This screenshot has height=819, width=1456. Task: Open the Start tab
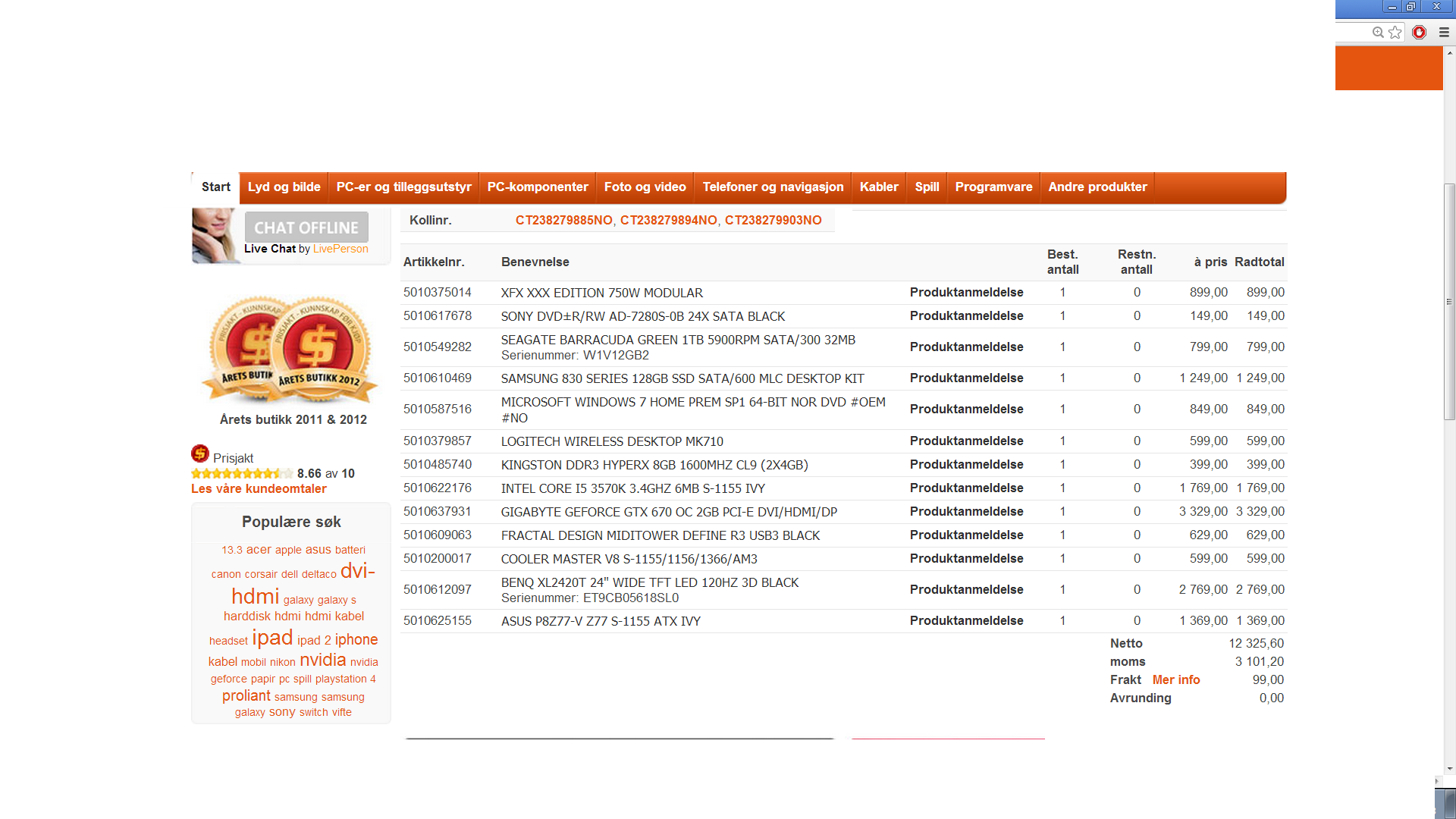pyautogui.click(x=216, y=187)
